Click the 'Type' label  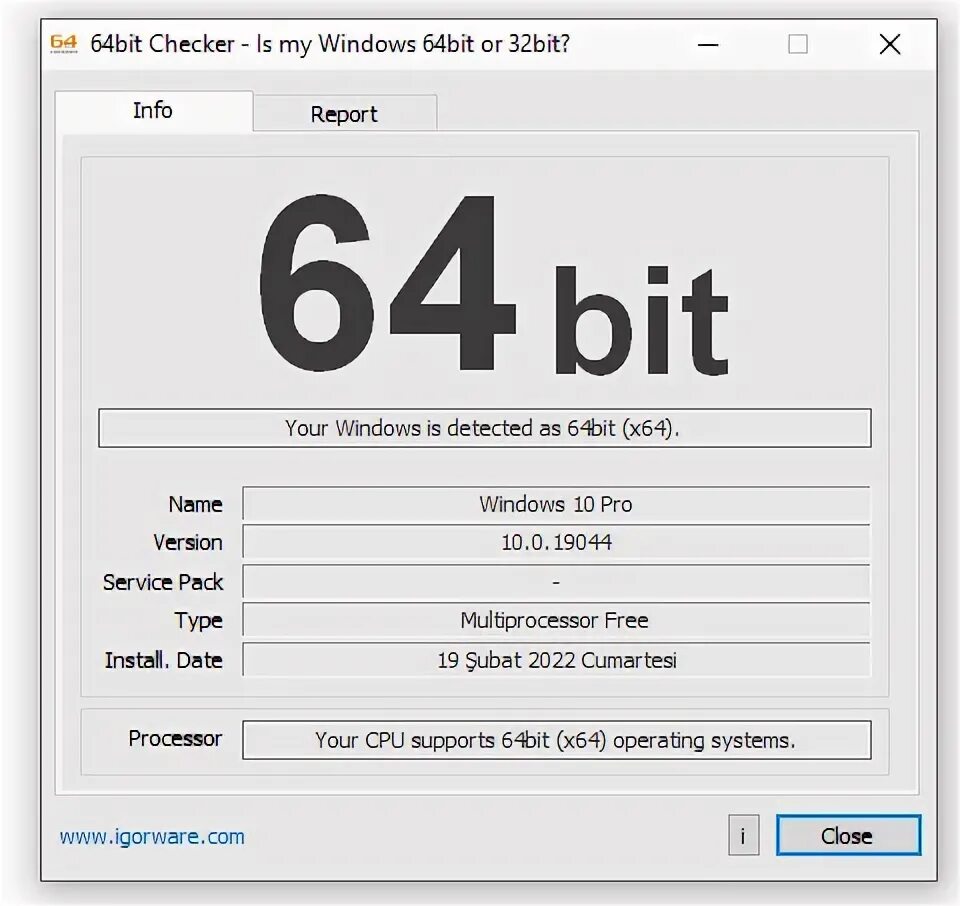pyautogui.click(x=198, y=621)
